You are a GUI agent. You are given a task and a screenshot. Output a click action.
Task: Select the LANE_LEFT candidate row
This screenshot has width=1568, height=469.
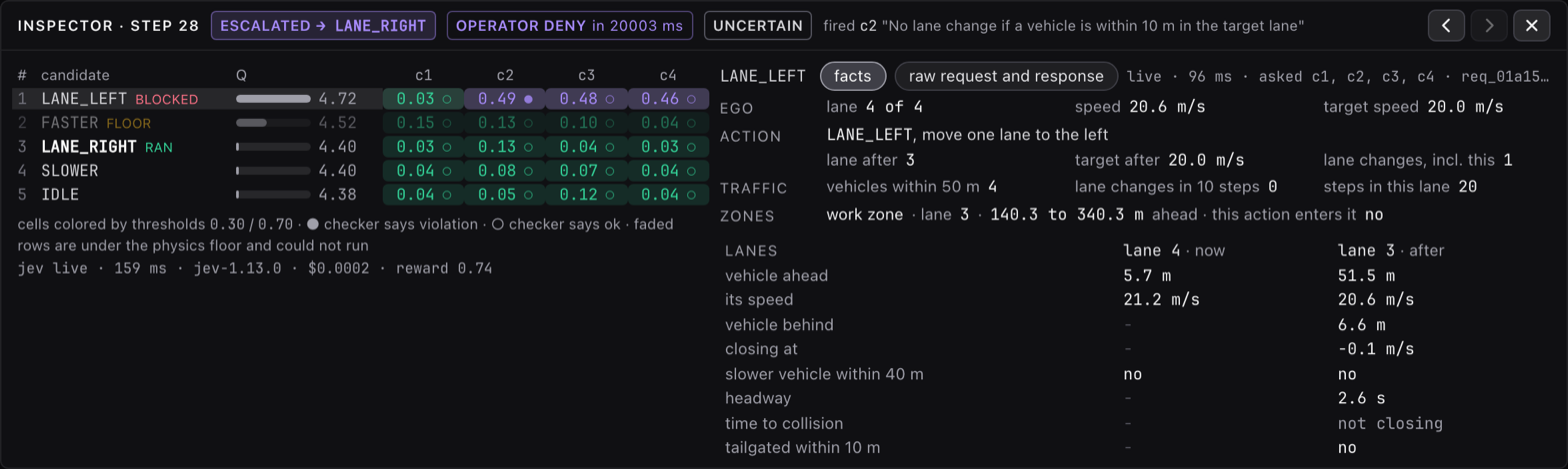pos(361,99)
